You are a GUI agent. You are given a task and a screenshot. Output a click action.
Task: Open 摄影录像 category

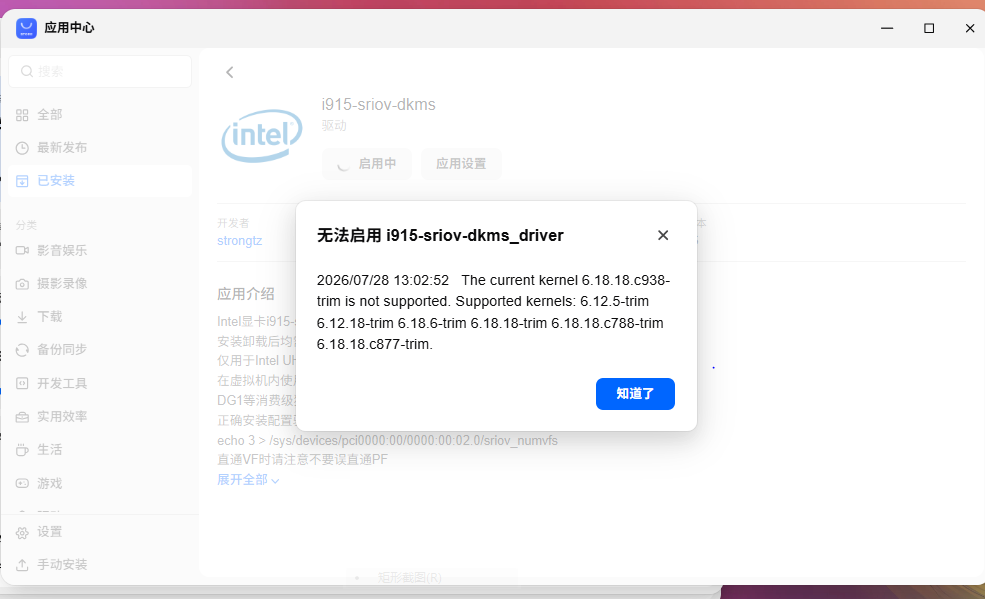click(100, 284)
